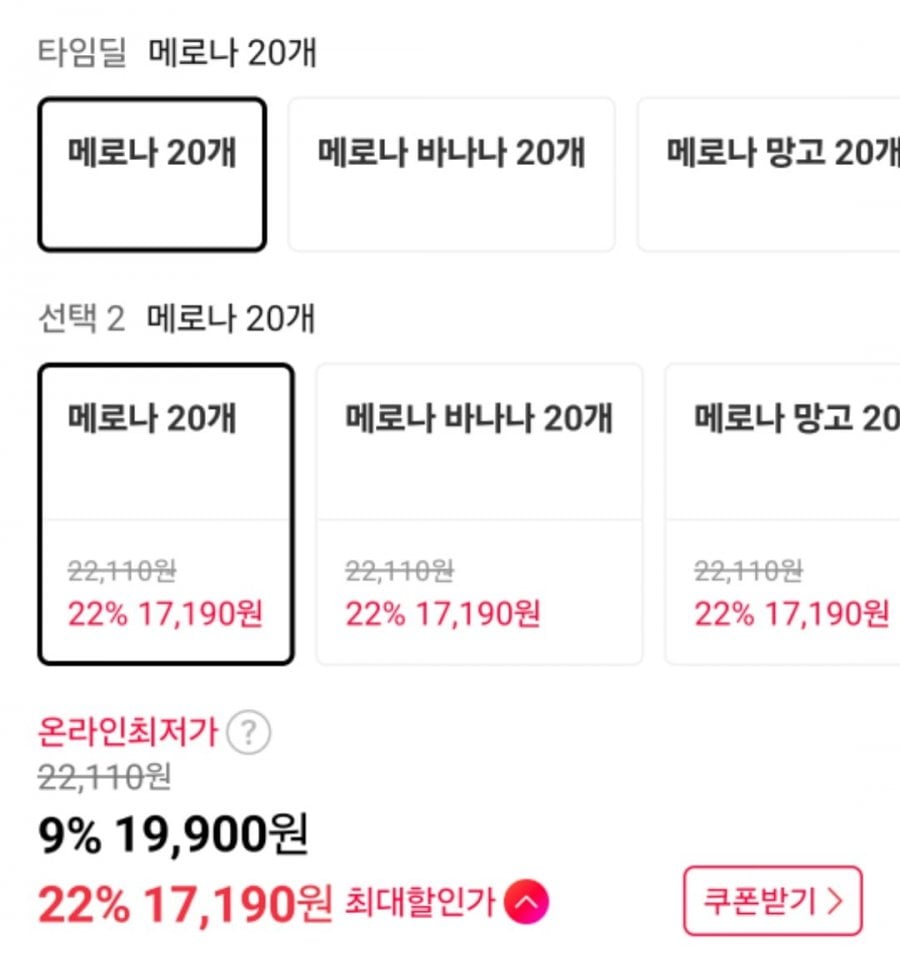Collapse the red chevron beside 최대할인가
Screen dimensions: 900x968
tap(527, 904)
